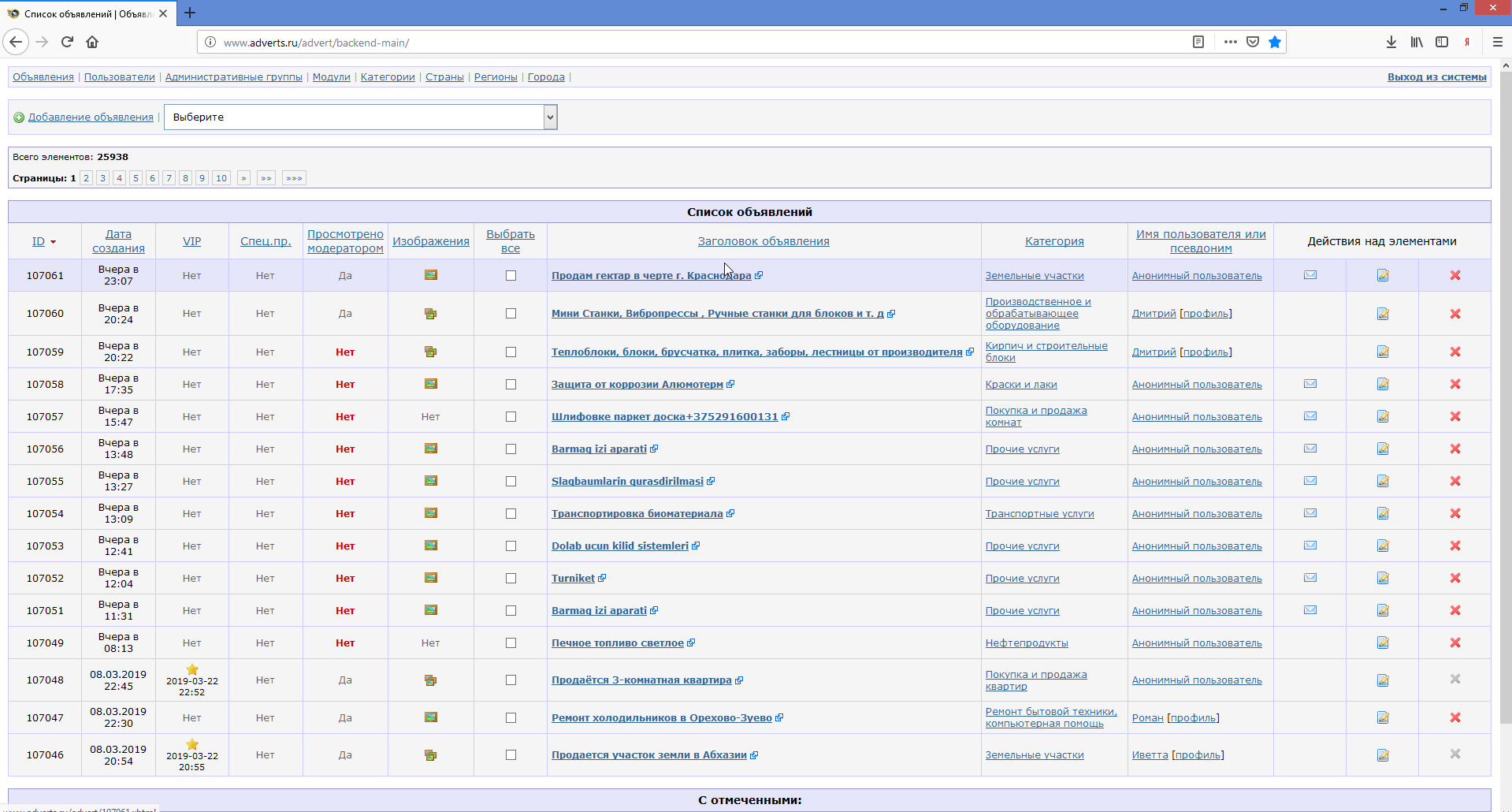The width and height of the screenshot is (1512, 812).
Task: Bookmark star icon in address bar
Action: click(1274, 43)
